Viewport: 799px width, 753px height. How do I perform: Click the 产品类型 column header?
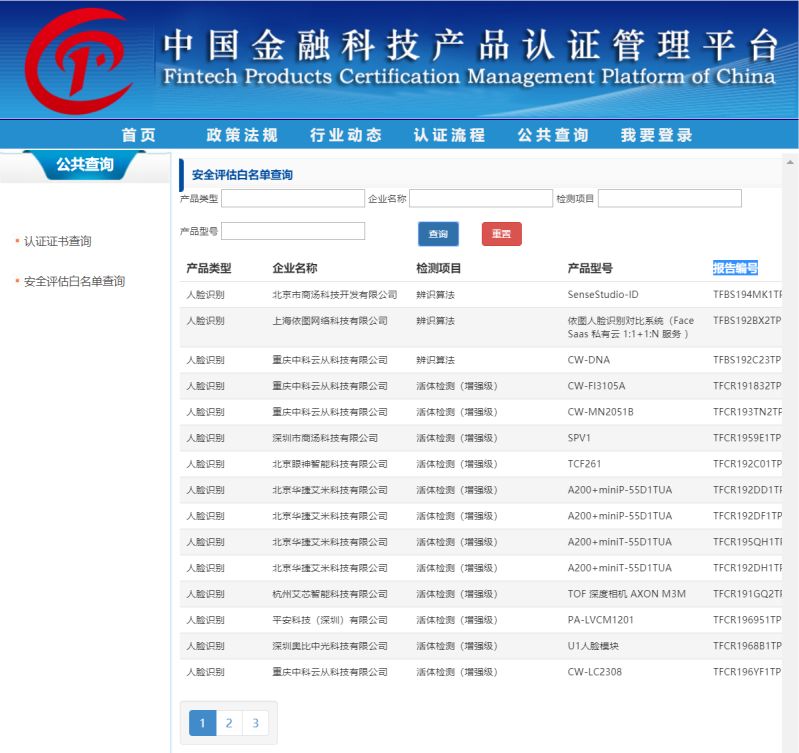coord(209,268)
